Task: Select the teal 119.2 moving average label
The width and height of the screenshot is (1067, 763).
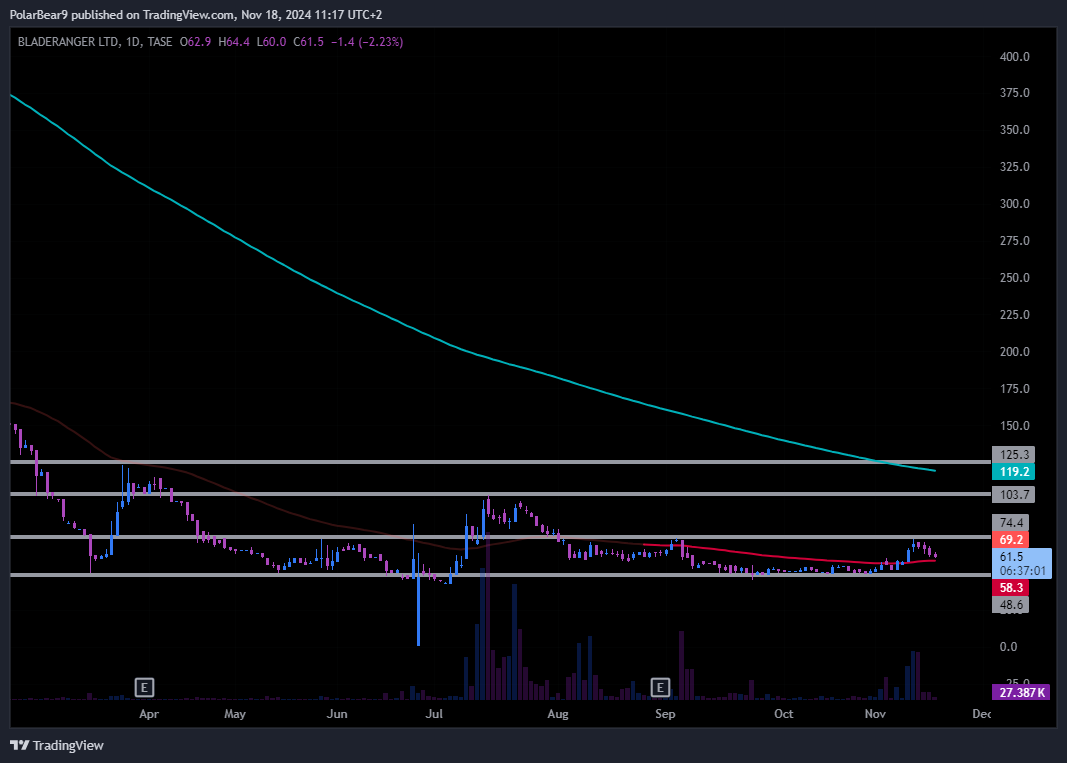Action: point(1014,472)
